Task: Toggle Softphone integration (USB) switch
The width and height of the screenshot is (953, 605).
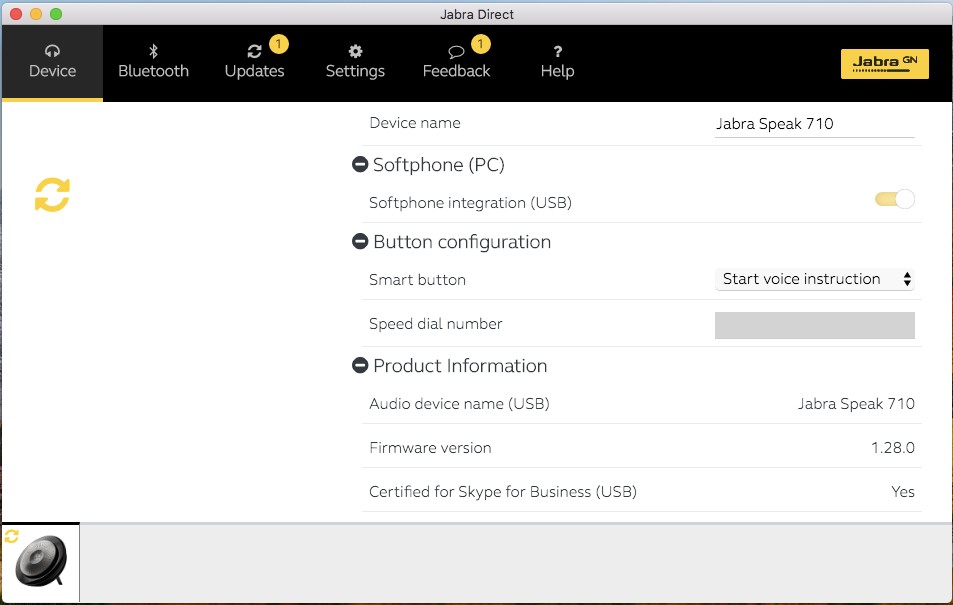Action: 895,199
